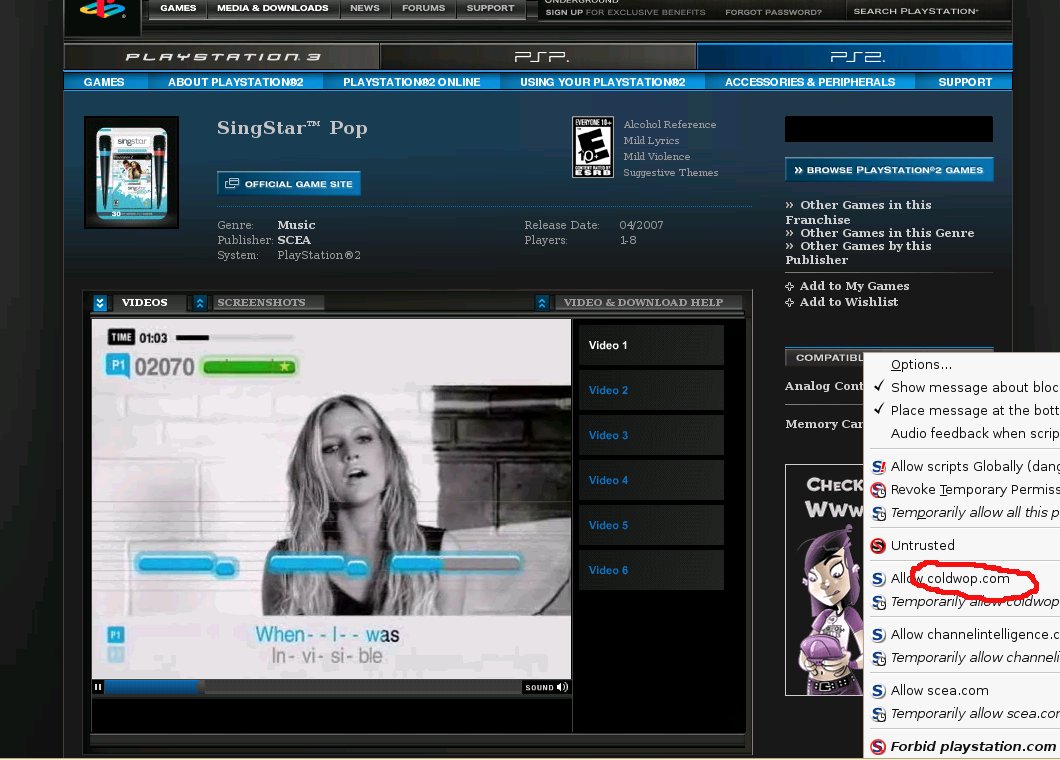Click Add to Wishlist link
This screenshot has height=760, width=1060.
click(849, 302)
